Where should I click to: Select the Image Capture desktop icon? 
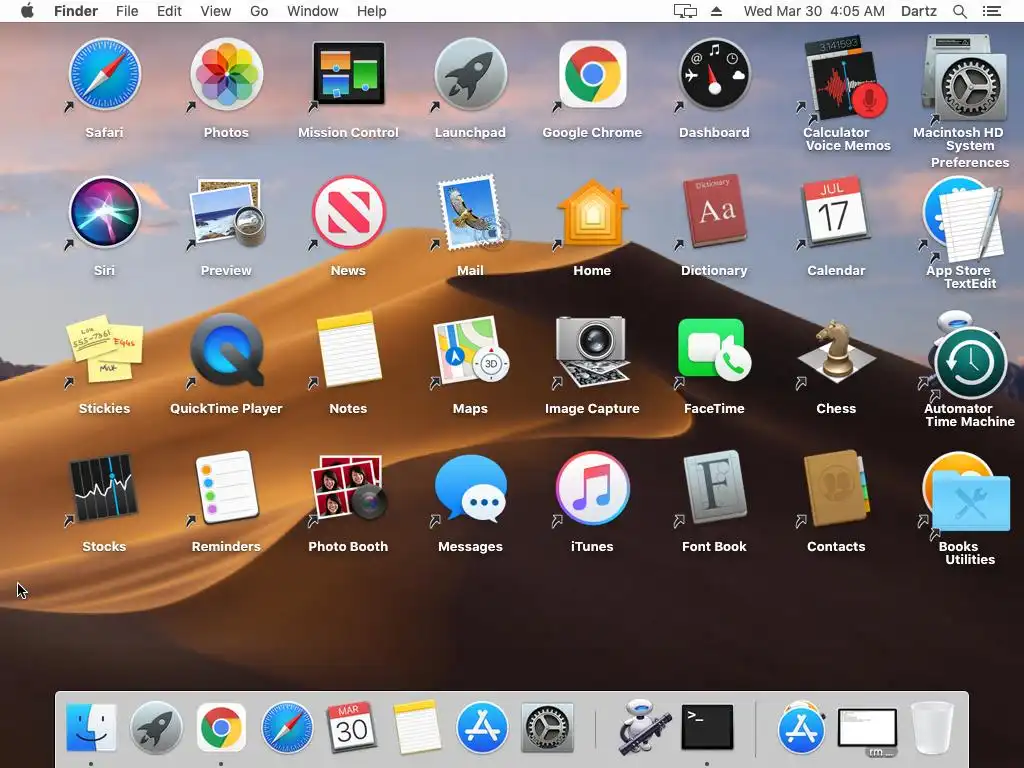coord(592,350)
